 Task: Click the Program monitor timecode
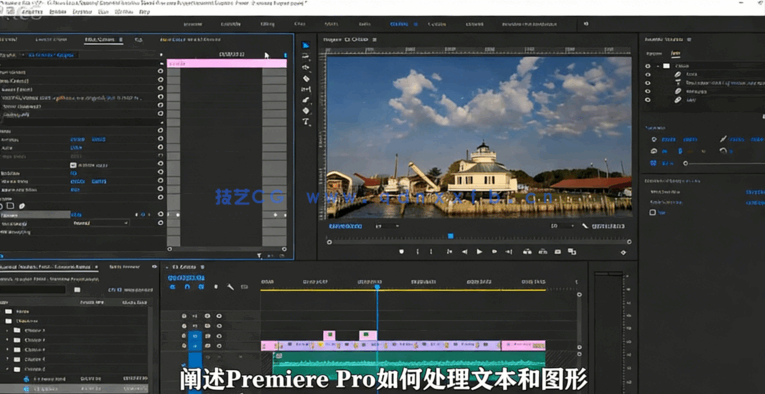tap(345, 226)
